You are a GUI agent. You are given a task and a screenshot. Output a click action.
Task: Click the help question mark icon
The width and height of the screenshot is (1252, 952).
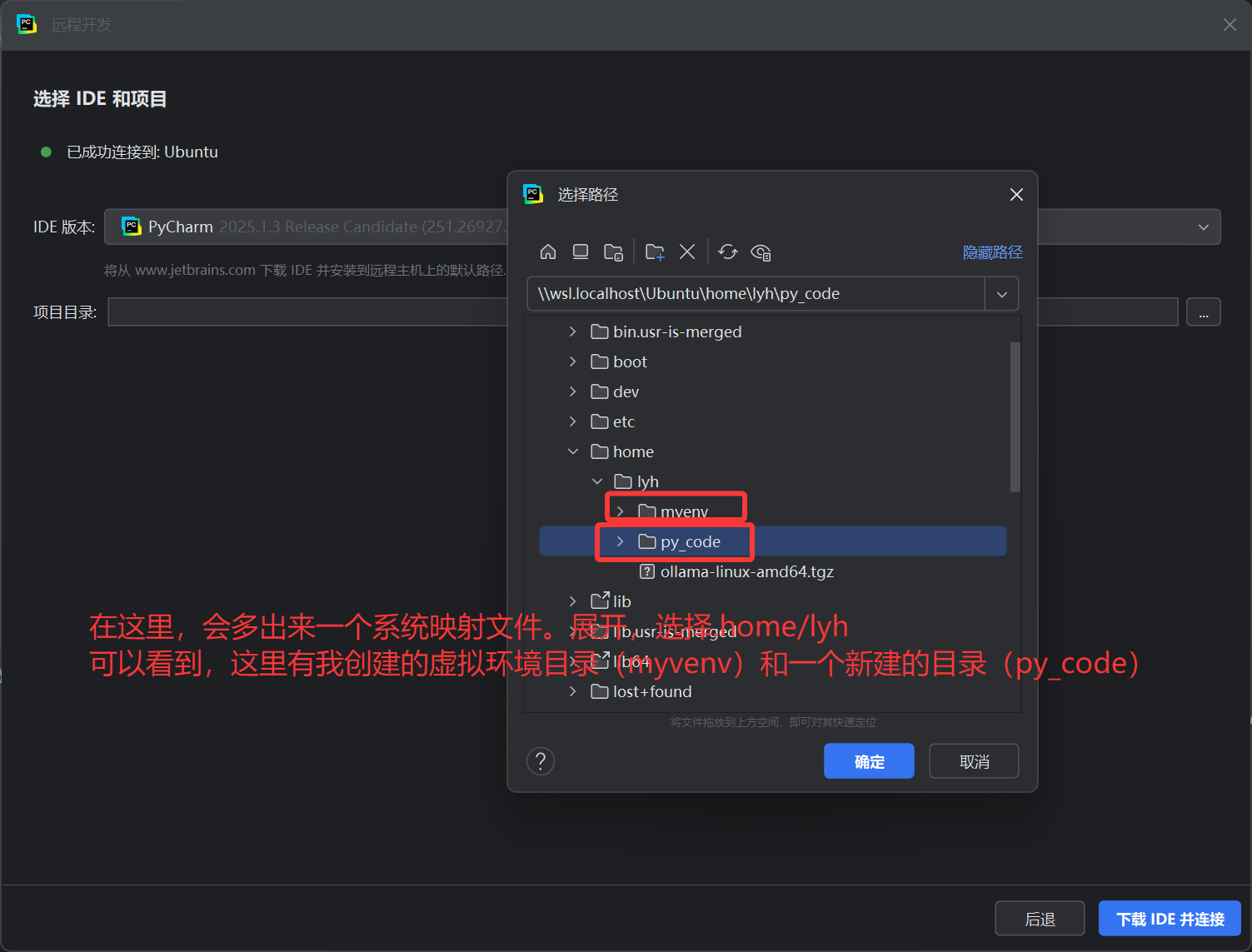540,760
